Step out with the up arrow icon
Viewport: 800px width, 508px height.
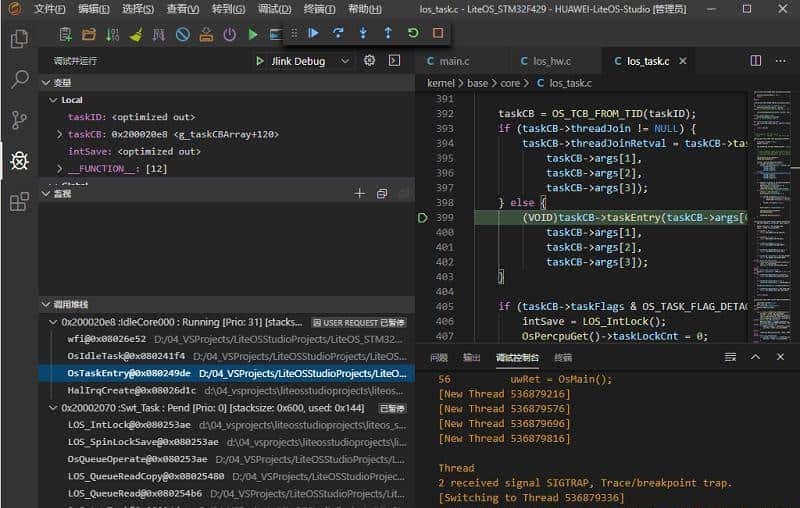tap(388, 33)
